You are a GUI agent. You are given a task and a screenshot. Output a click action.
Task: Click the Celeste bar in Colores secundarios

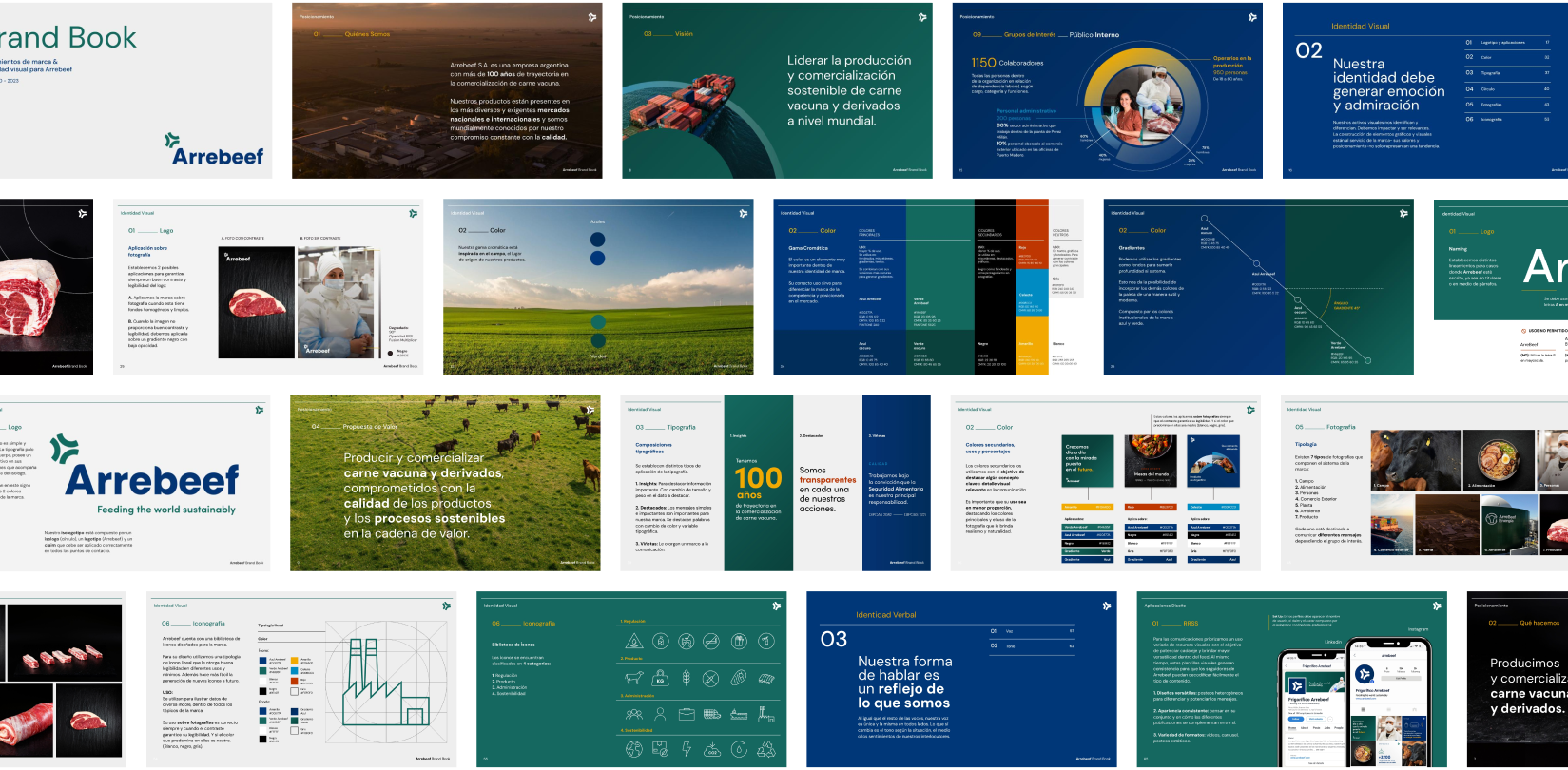1213,507
